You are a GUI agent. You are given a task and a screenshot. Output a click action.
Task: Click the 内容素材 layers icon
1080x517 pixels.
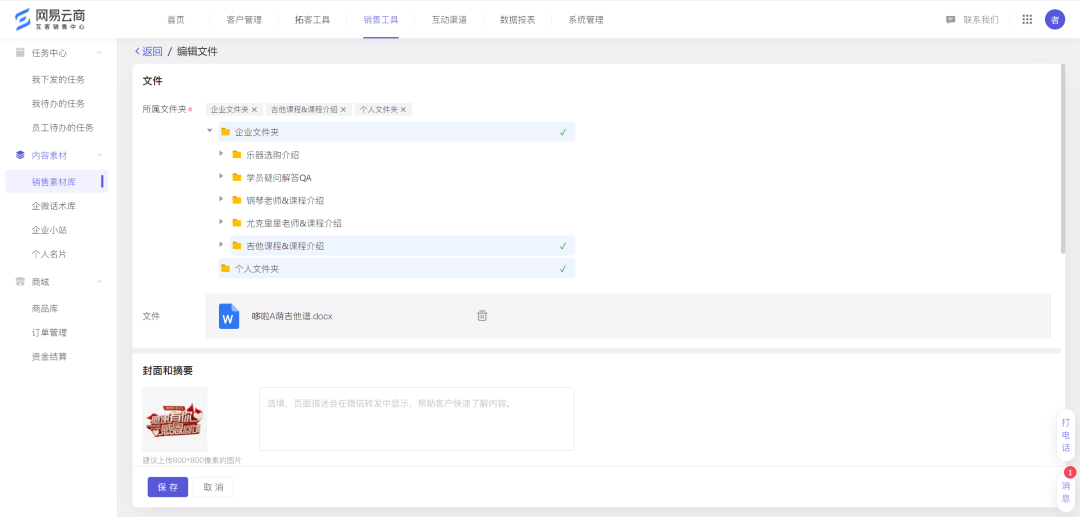[20, 155]
